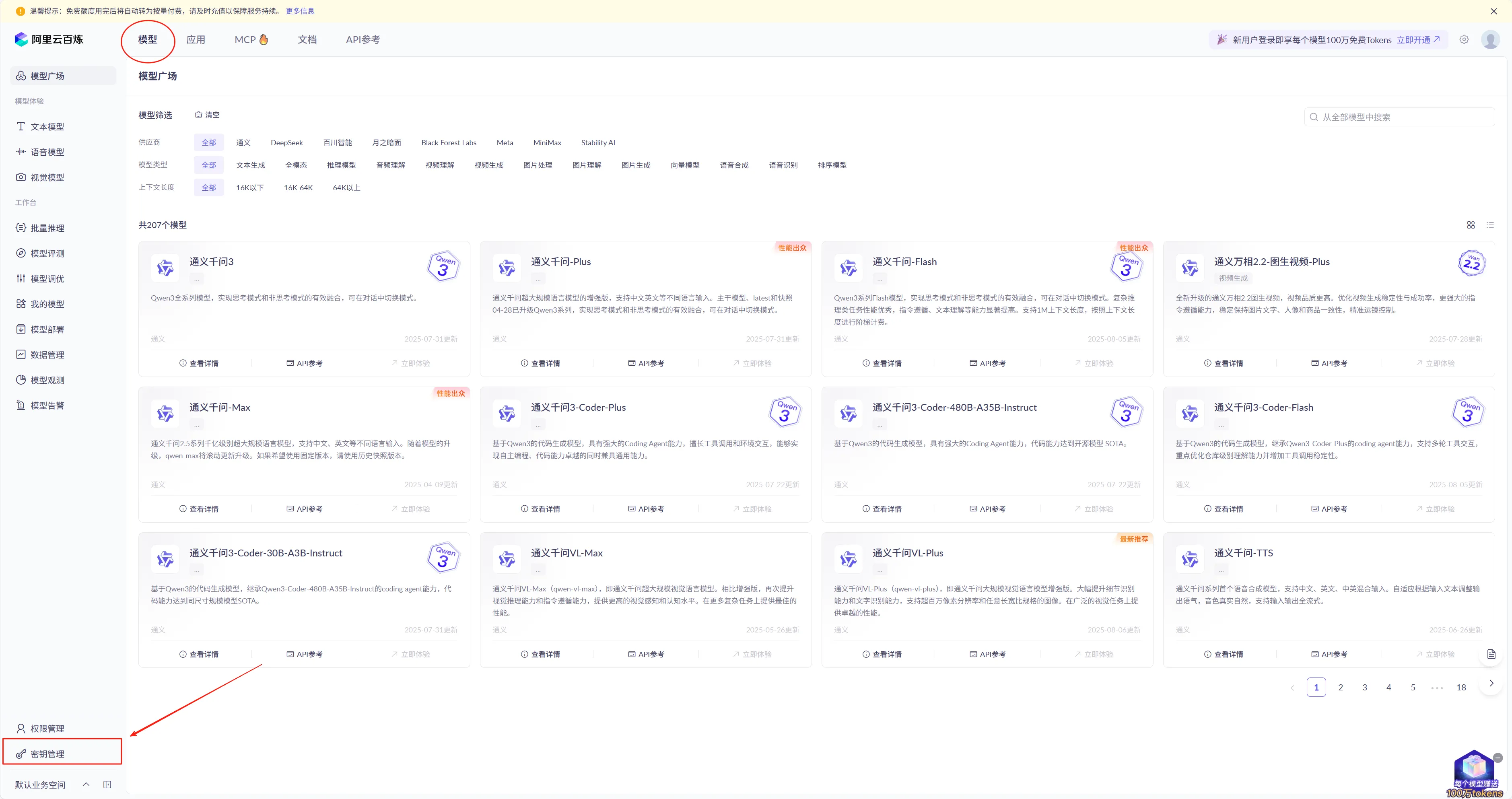Screen dimensions: 1512x799
Task: Switch to grid view layout icon
Action: 1470,225
